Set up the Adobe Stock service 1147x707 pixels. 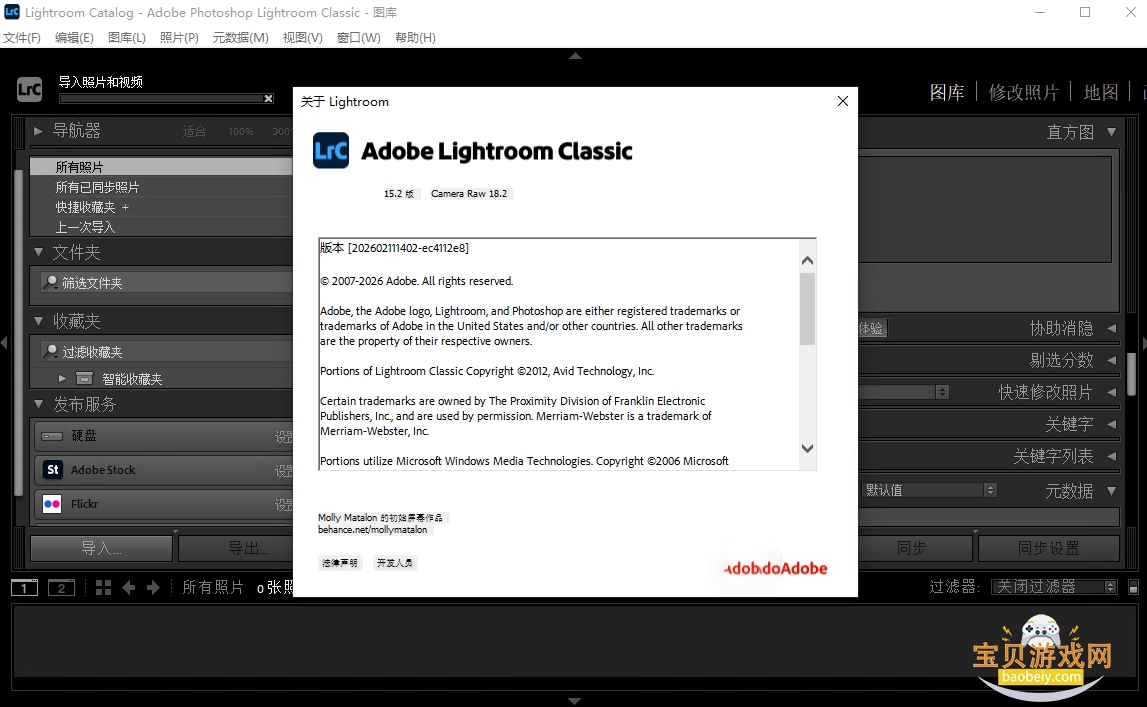[x=283, y=470]
